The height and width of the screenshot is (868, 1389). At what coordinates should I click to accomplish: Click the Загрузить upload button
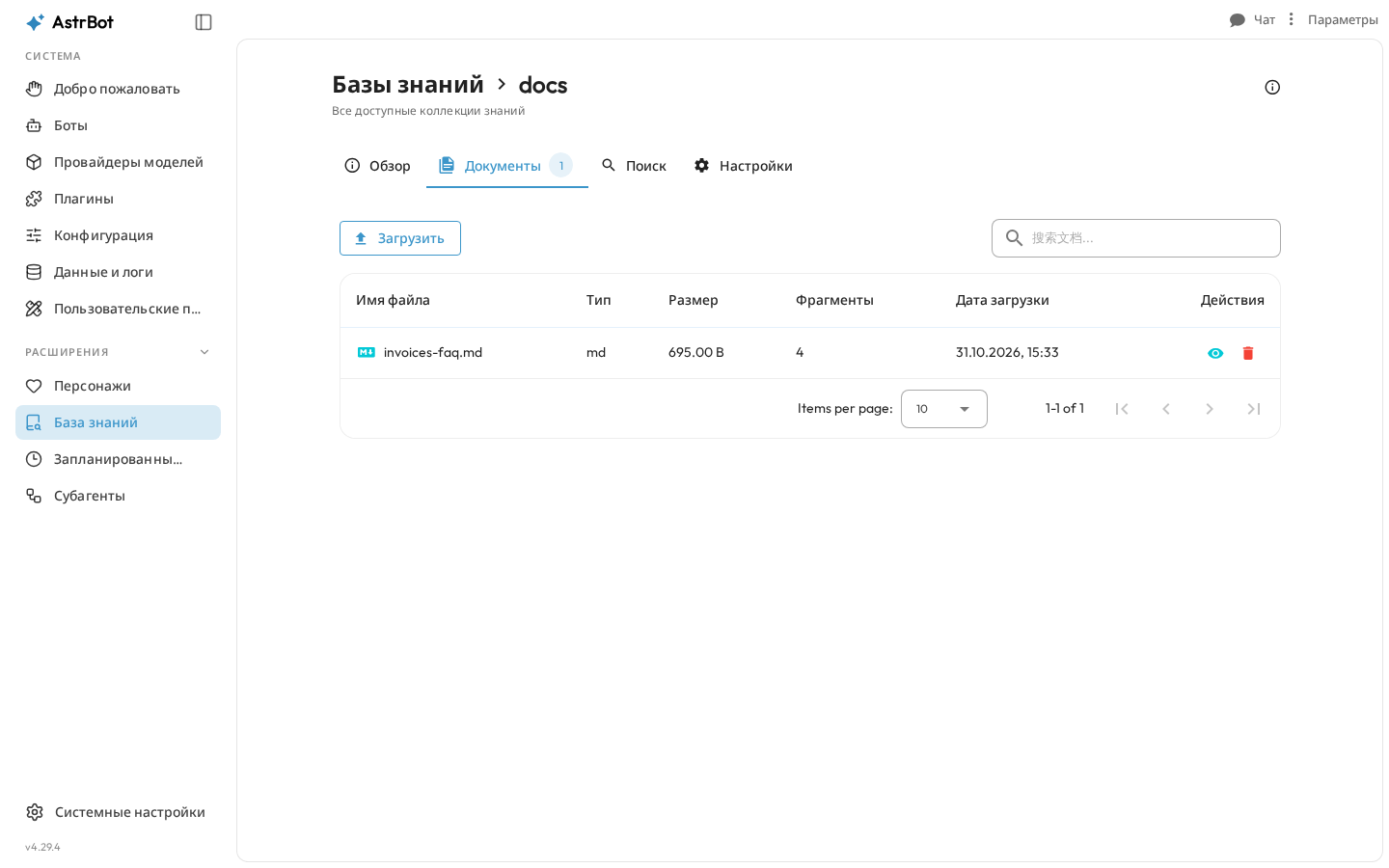(400, 238)
